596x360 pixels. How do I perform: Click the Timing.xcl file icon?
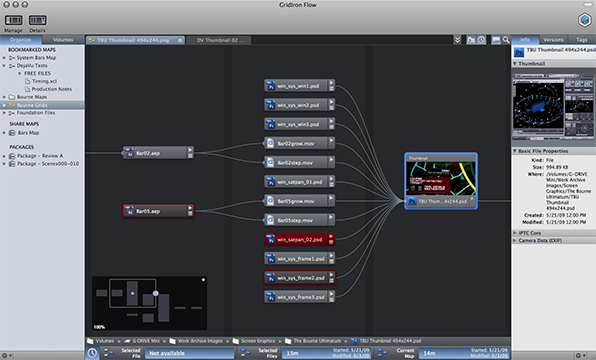tap(27, 81)
